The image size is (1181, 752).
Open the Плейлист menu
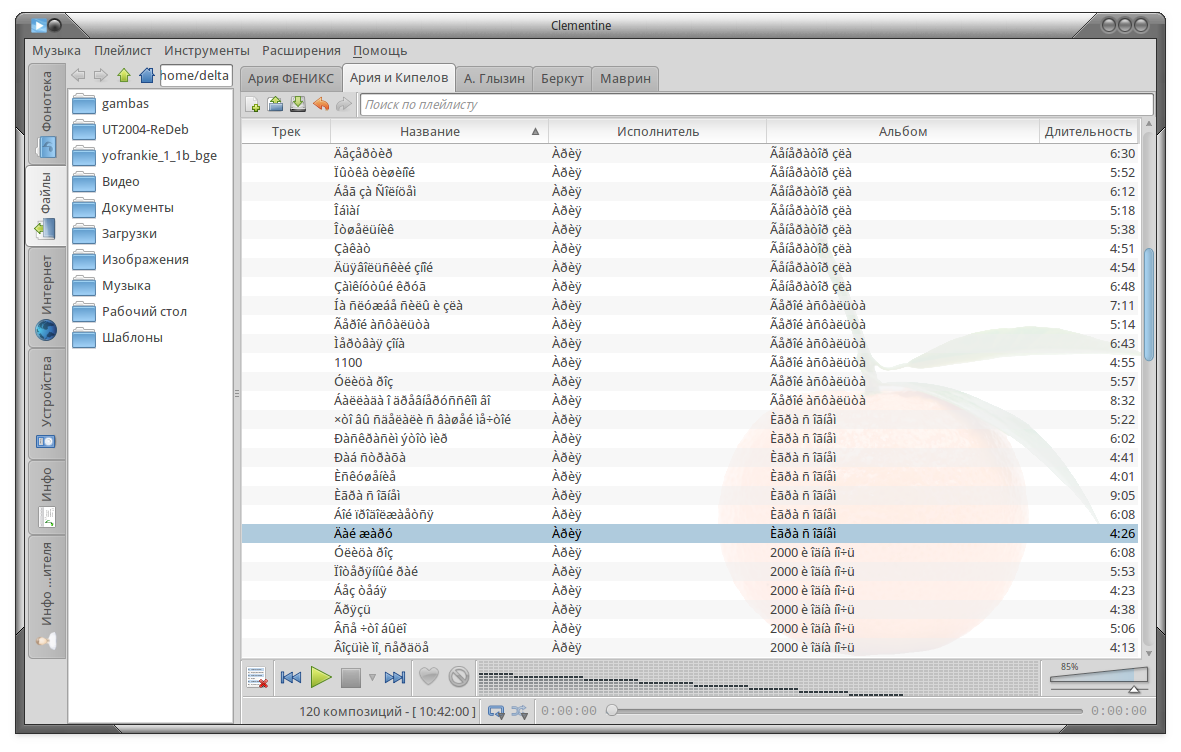click(123, 50)
